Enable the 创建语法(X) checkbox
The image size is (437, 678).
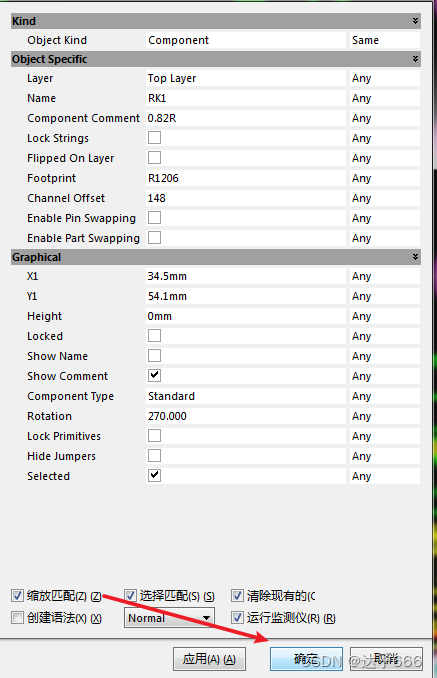(17, 617)
